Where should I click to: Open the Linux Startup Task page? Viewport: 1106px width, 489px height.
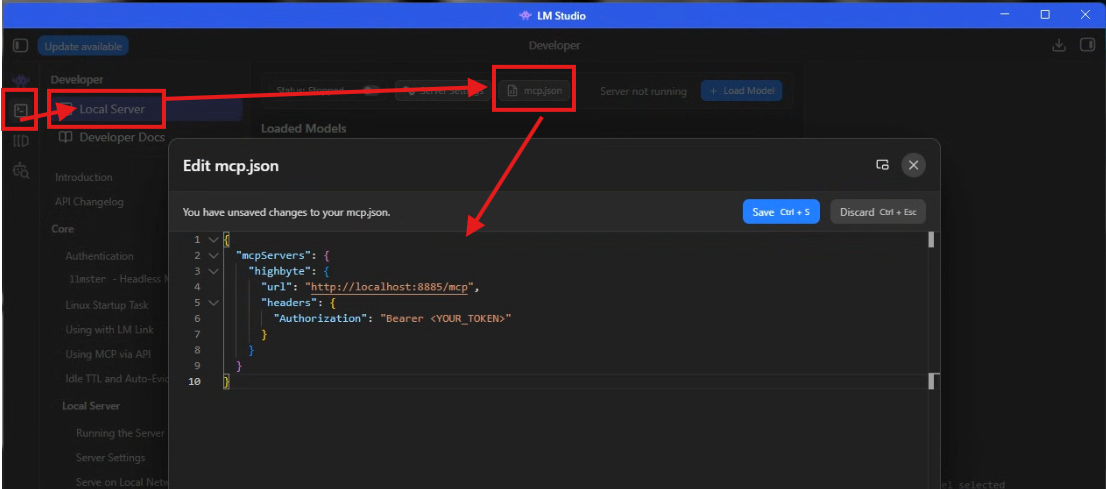107,306
